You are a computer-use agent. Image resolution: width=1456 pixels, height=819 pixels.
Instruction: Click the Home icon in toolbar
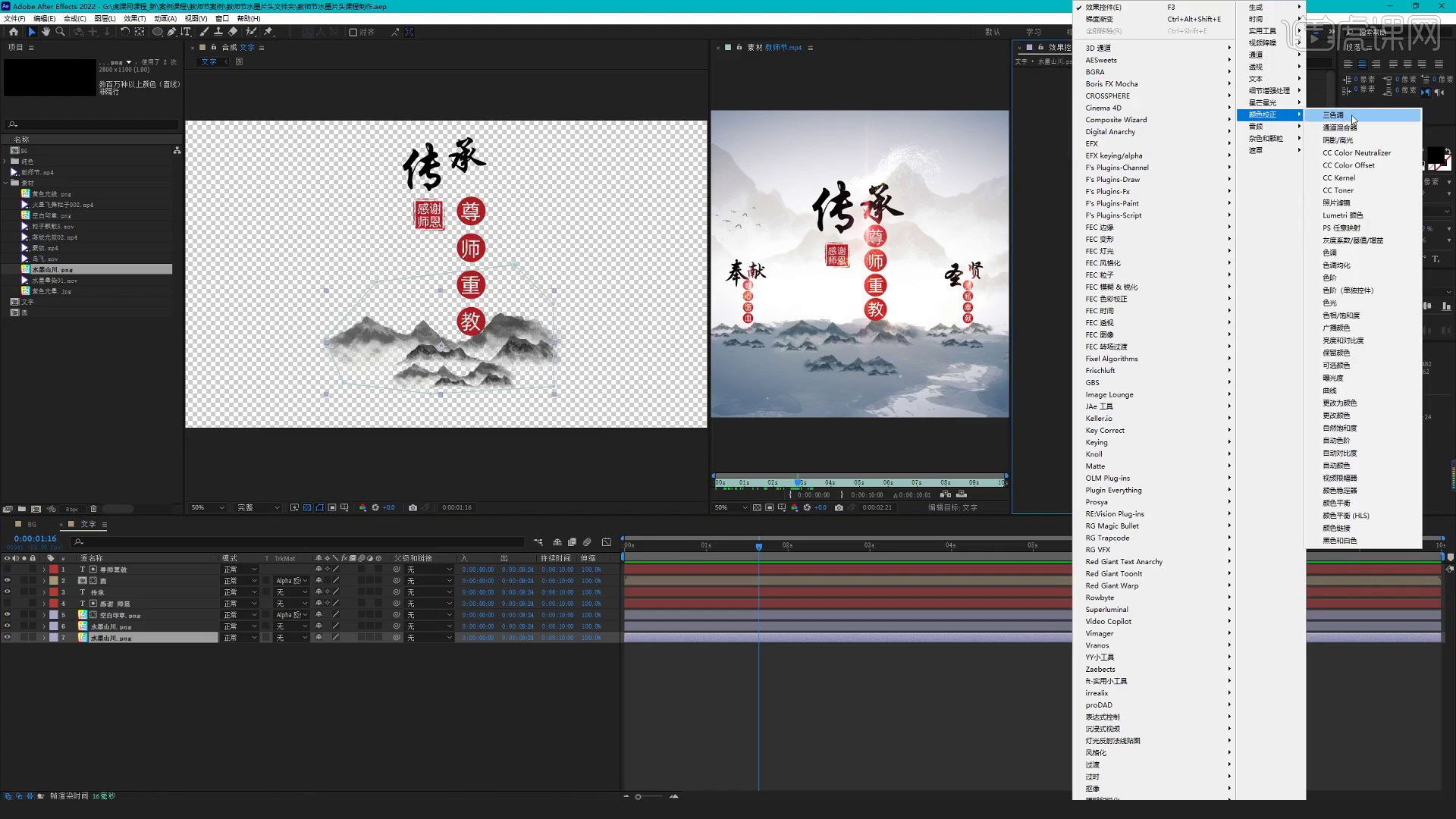coord(14,32)
